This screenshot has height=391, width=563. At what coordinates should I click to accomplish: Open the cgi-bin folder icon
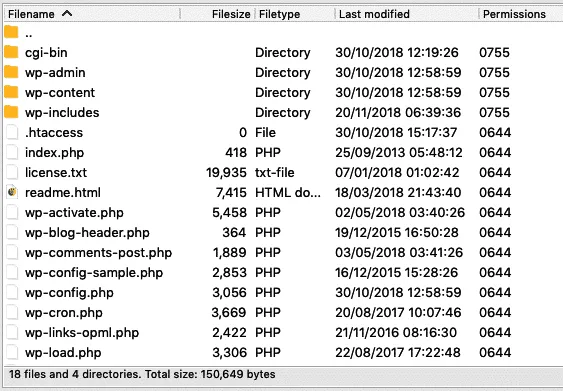point(11,52)
